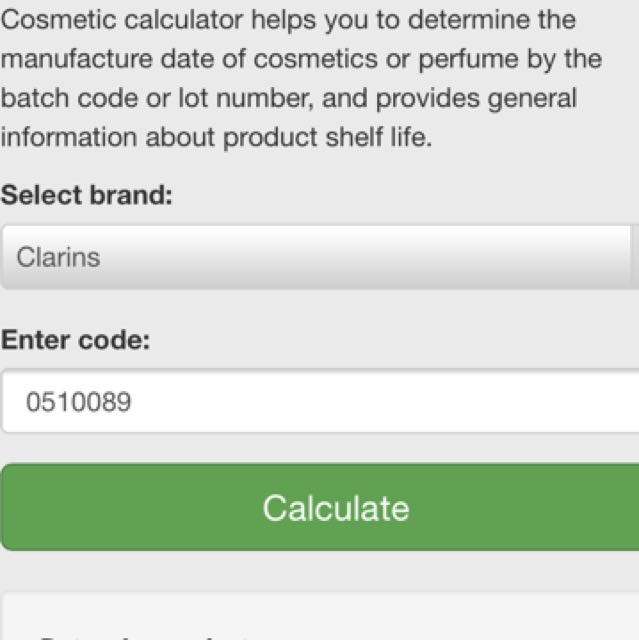Click 'product shelf life' text
Viewport: 639px width, 640px height.
point(327,137)
